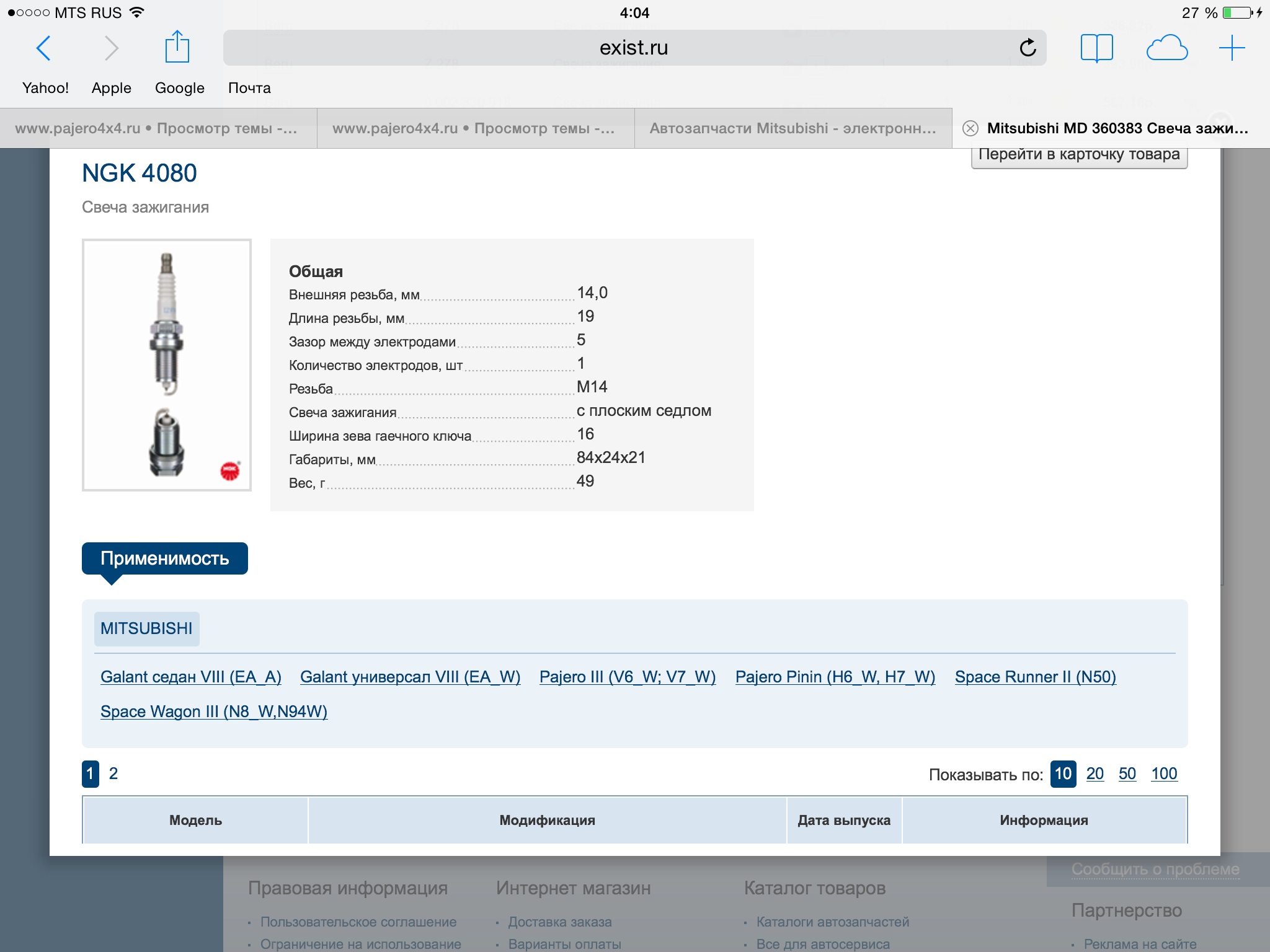The image size is (1270, 952).
Task: Switch to the first pajero4x4.ru tab
Action: pos(156,128)
